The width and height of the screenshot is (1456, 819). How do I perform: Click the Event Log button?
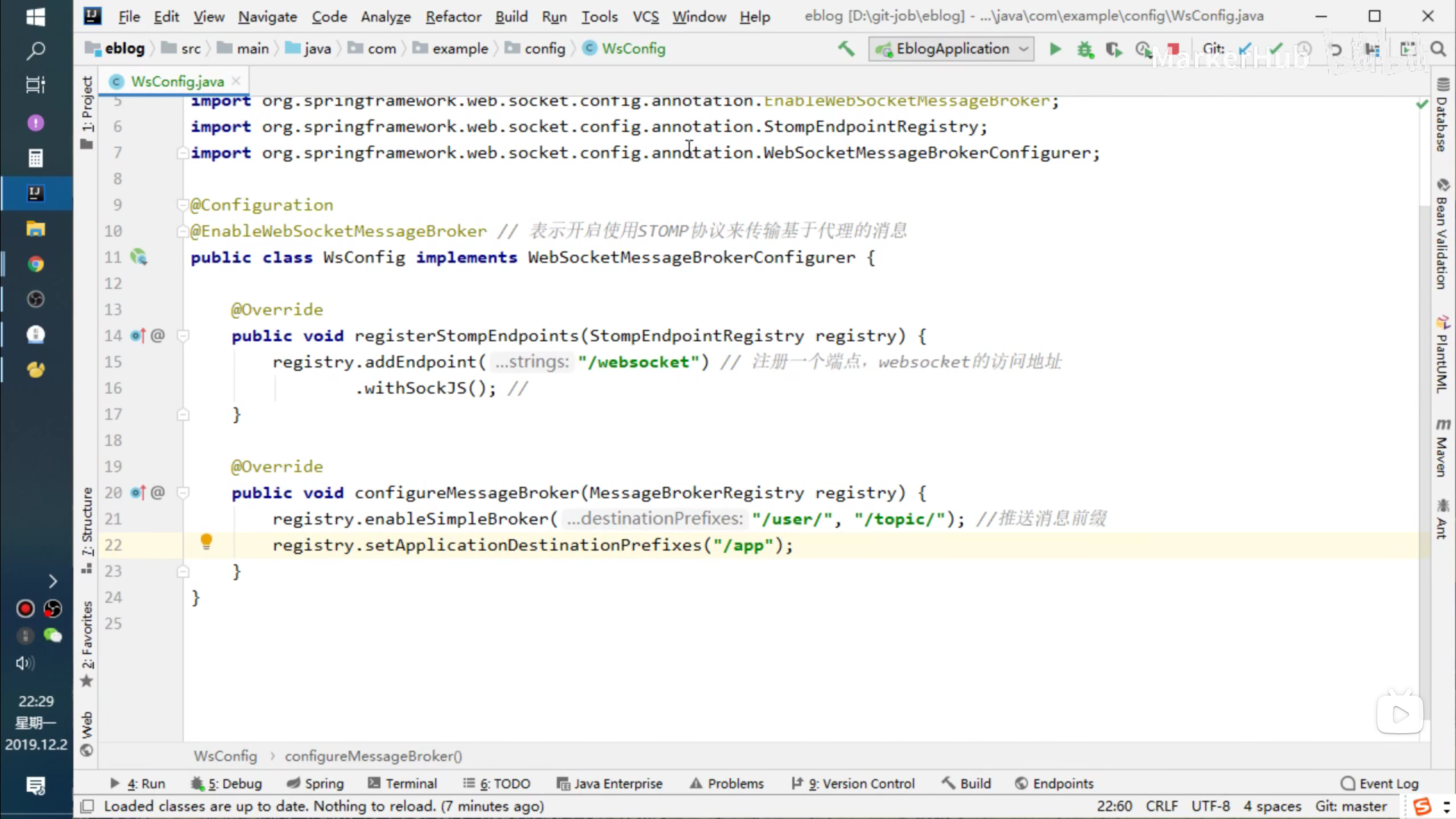pyautogui.click(x=1379, y=783)
